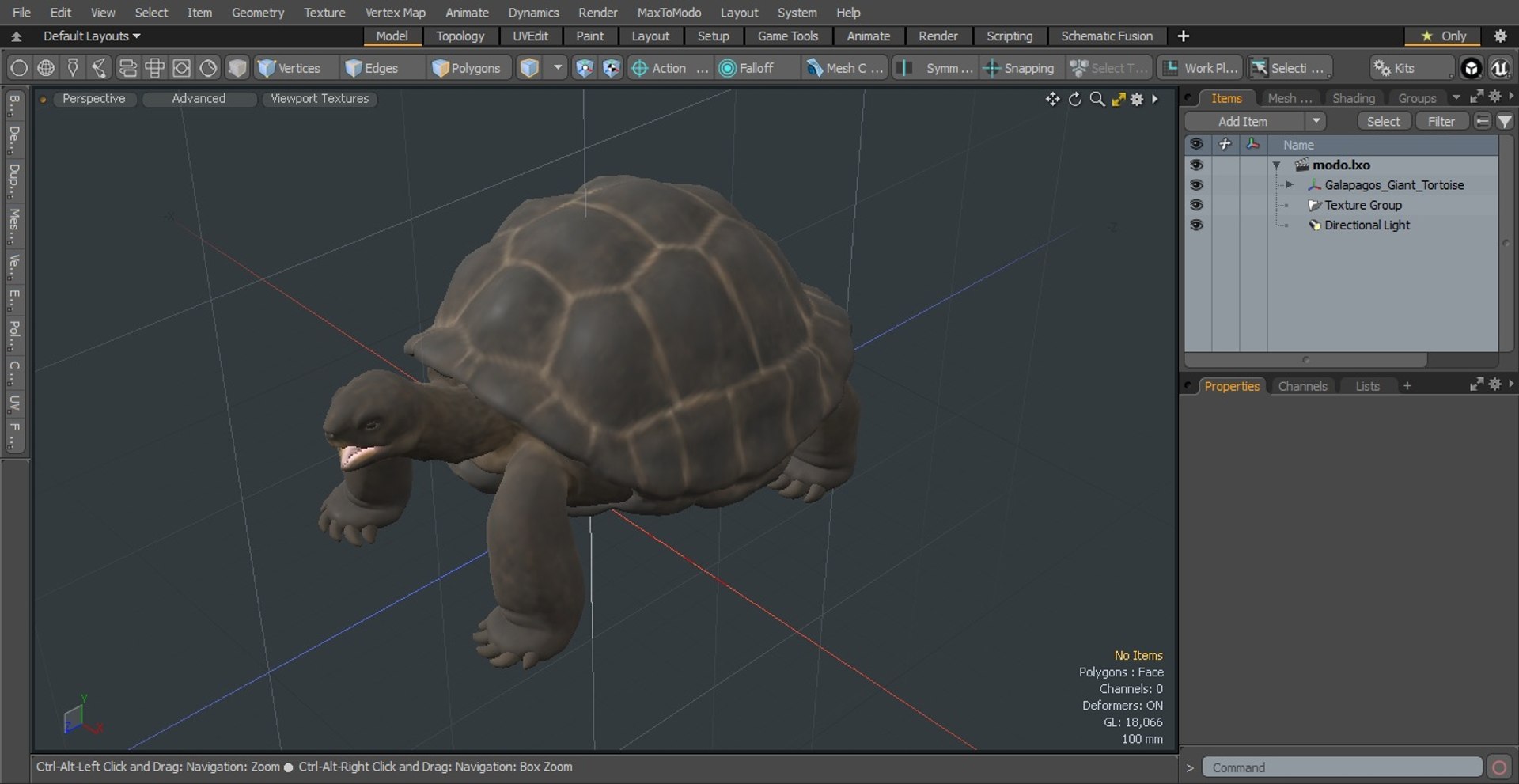Click the square-with-circle toolbar icon

point(181,68)
